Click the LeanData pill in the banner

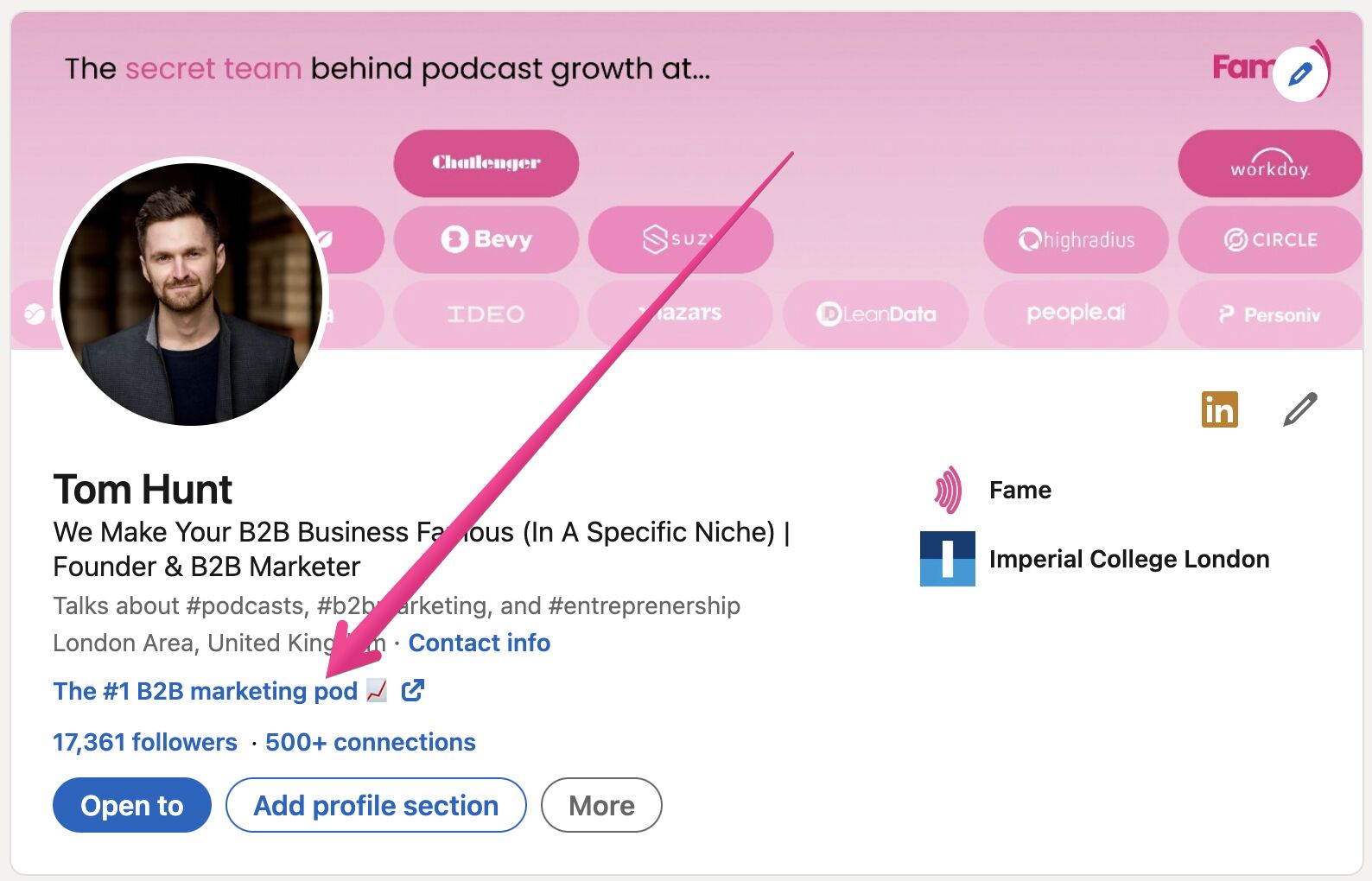[876, 314]
